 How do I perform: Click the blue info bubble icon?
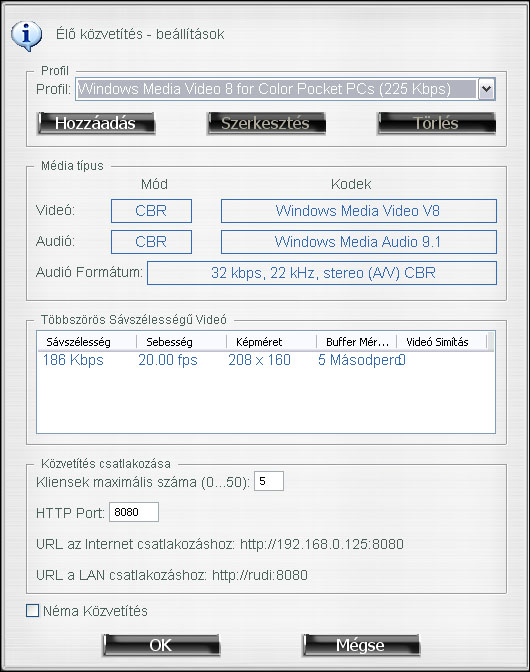tap(27, 36)
